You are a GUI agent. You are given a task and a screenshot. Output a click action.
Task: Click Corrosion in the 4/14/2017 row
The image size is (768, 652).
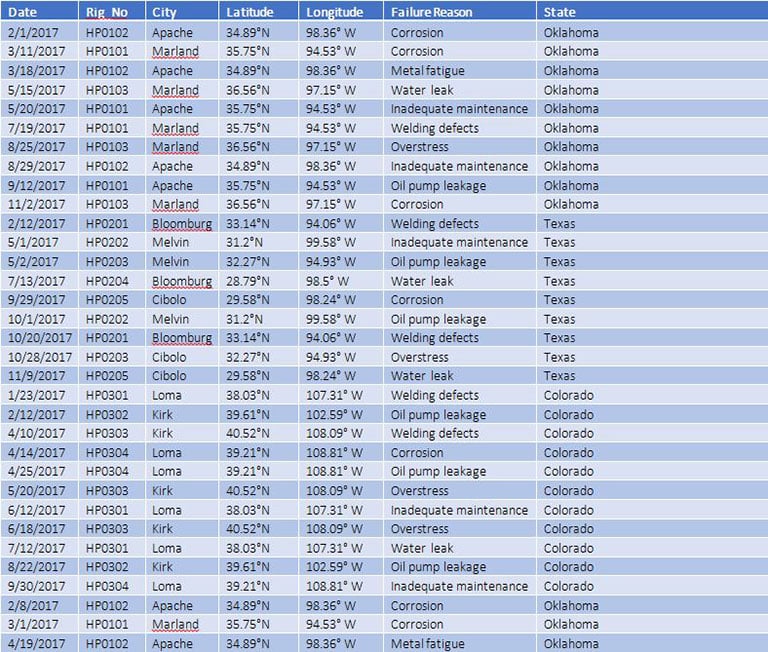pyautogui.click(x=417, y=453)
